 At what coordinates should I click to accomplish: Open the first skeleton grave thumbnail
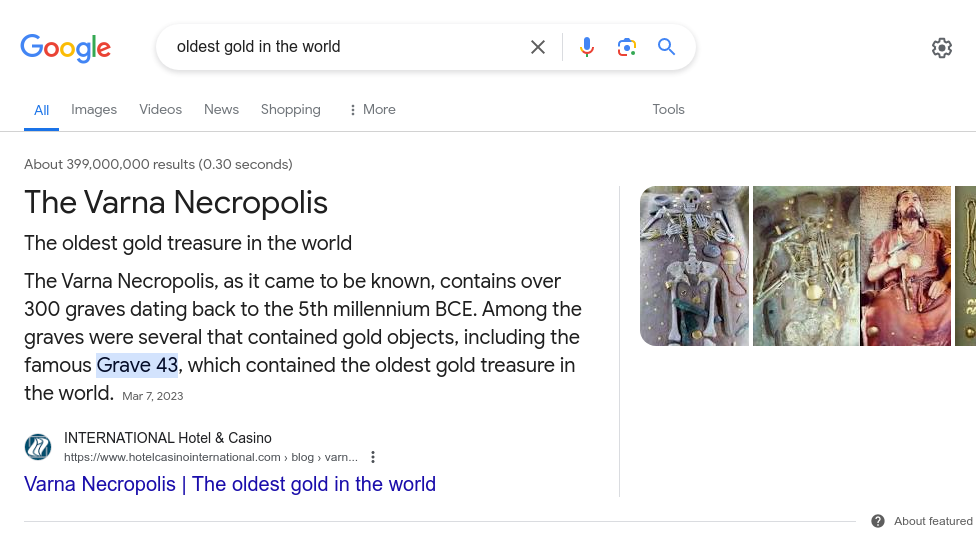point(695,266)
